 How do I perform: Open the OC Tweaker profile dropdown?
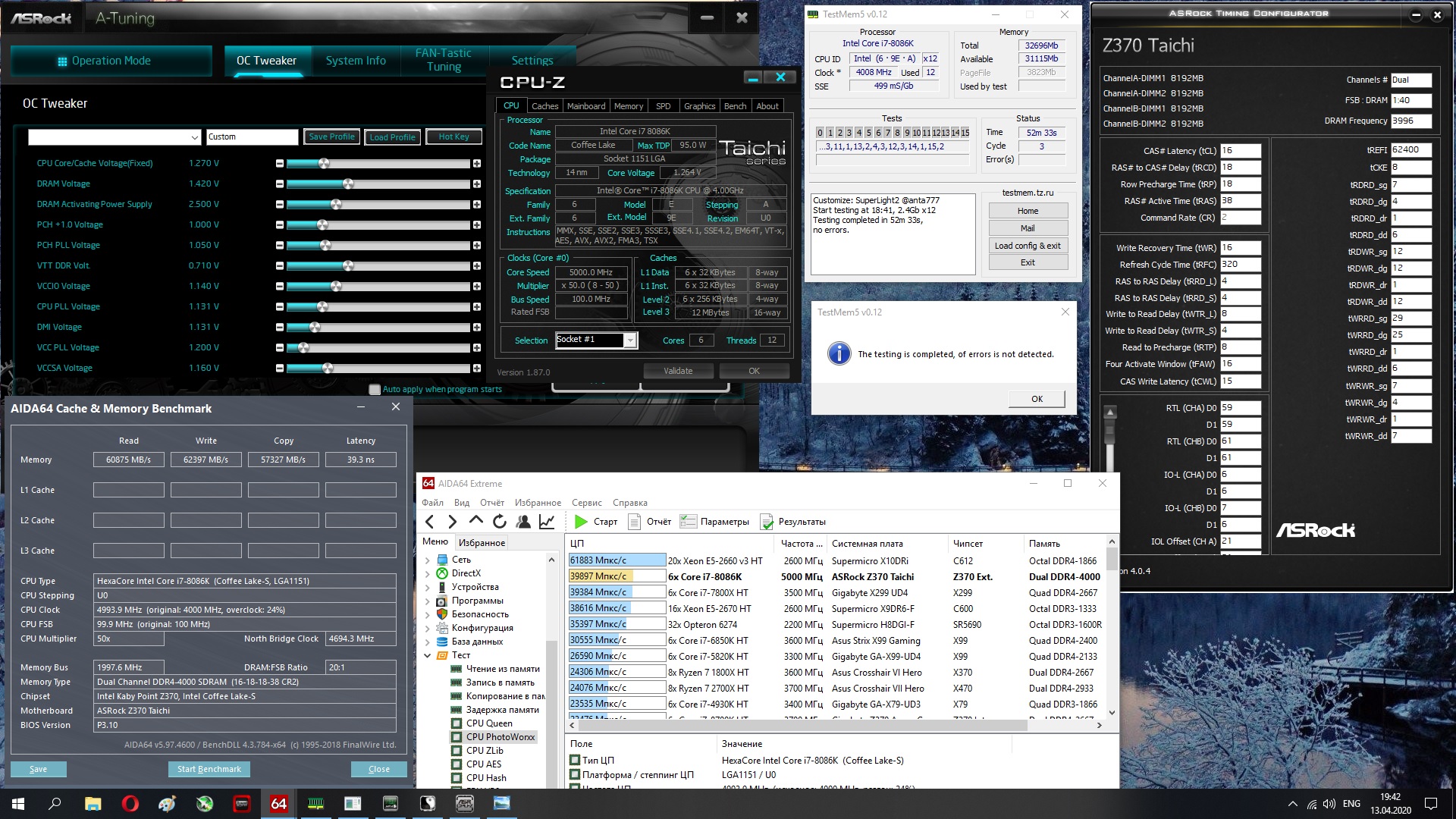(194, 137)
